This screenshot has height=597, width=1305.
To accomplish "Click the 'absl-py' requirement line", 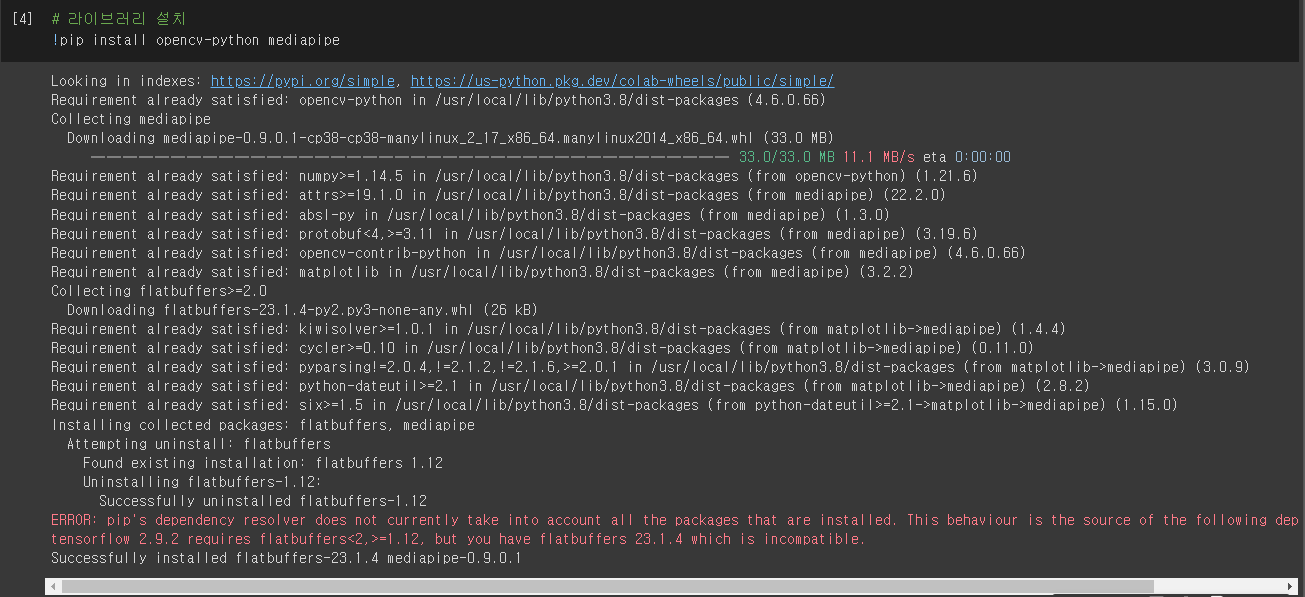I will 470,214.
